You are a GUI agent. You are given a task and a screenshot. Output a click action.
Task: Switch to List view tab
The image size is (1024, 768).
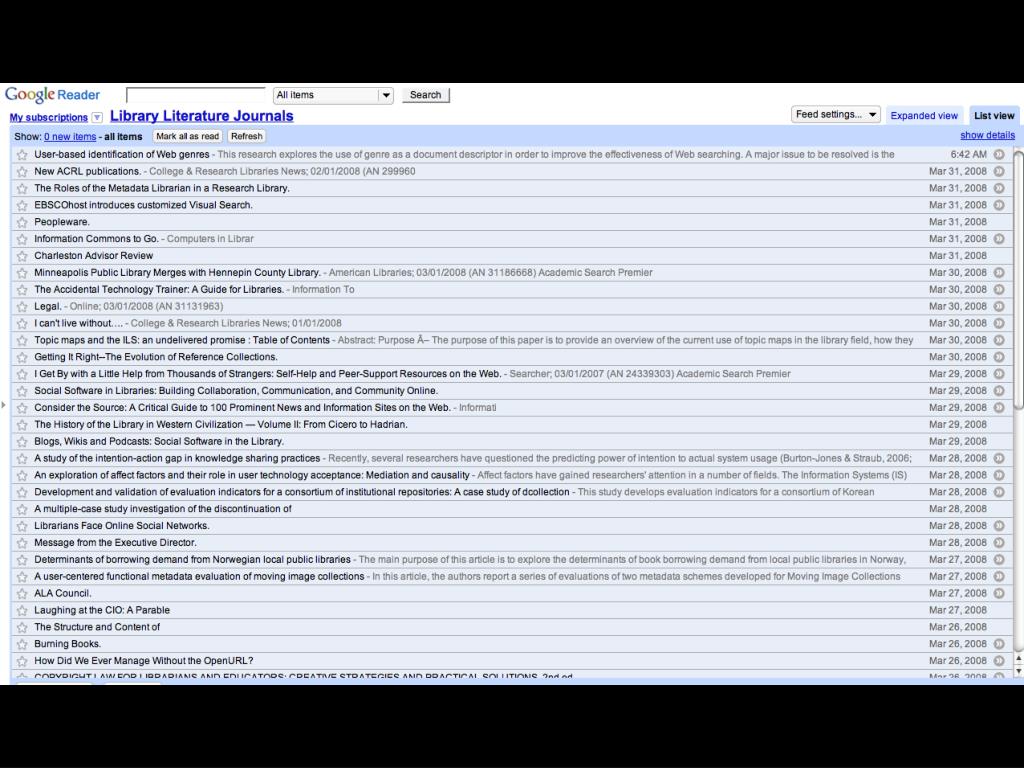[x=994, y=116]
